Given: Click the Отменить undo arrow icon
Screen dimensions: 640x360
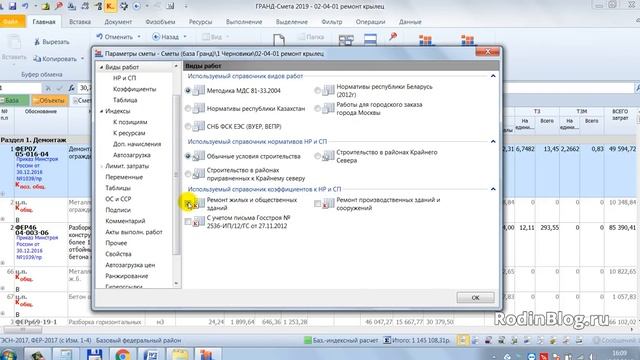Looking at the screenshot, I should click(x=99, y=37).
